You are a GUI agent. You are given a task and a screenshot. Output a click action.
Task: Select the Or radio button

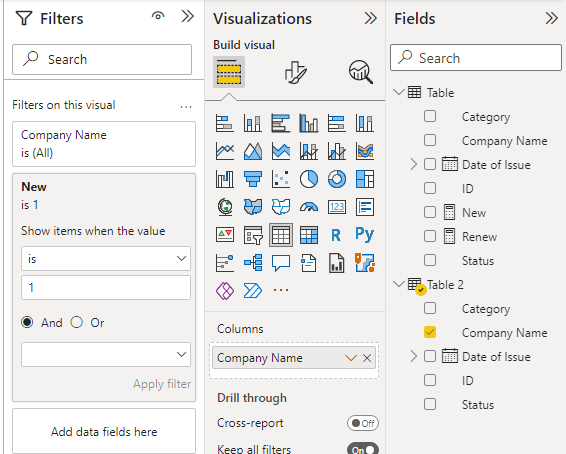point(77,322)
